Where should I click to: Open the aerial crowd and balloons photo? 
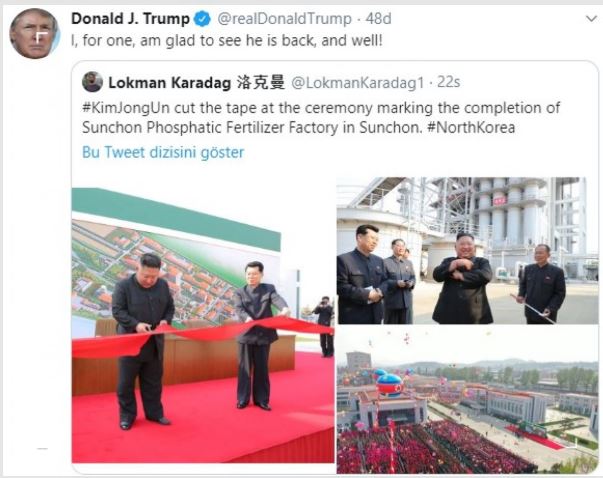[467, 400]
